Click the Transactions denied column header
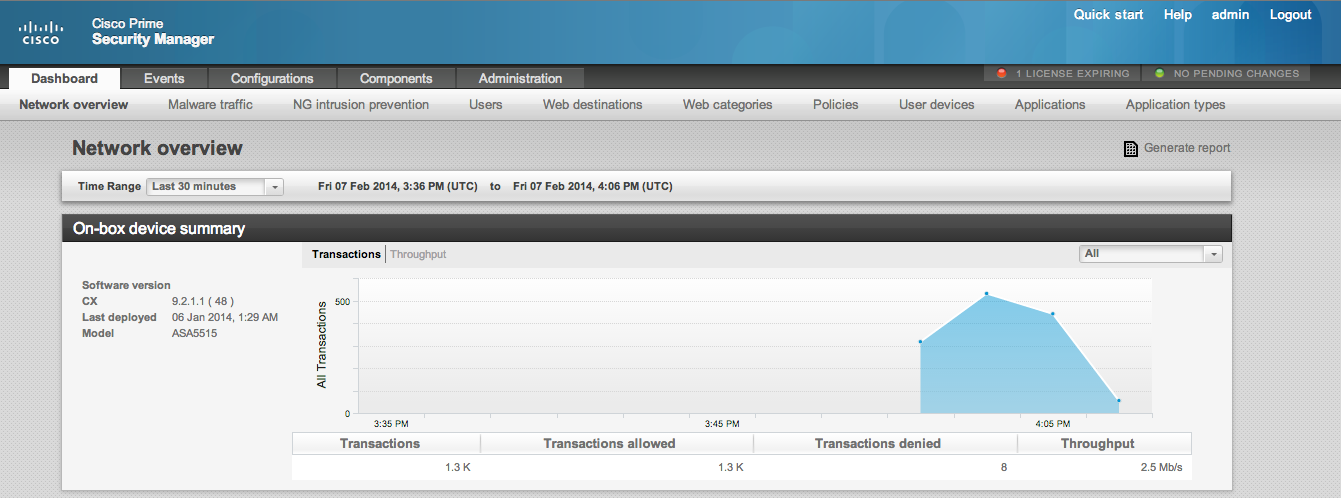Viewport: 1341px width, 498px height. tap(877, 444)
